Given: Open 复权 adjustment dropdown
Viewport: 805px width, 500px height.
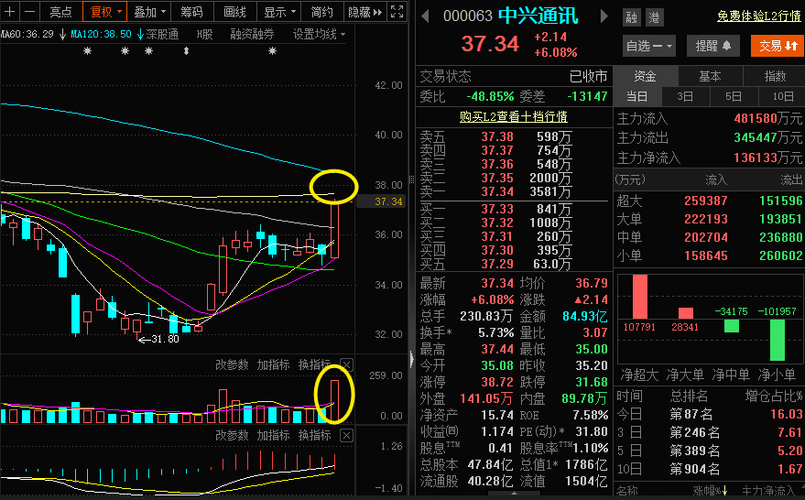Looking at the screenshot, I should coord(105,11).
